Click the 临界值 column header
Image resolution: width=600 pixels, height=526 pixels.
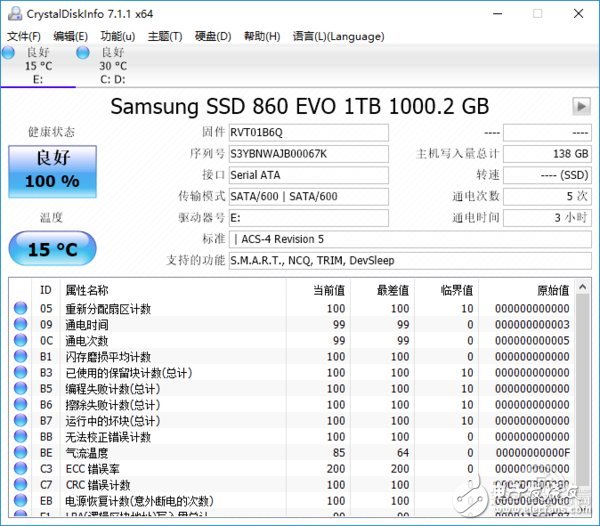[x=447, y=290]
